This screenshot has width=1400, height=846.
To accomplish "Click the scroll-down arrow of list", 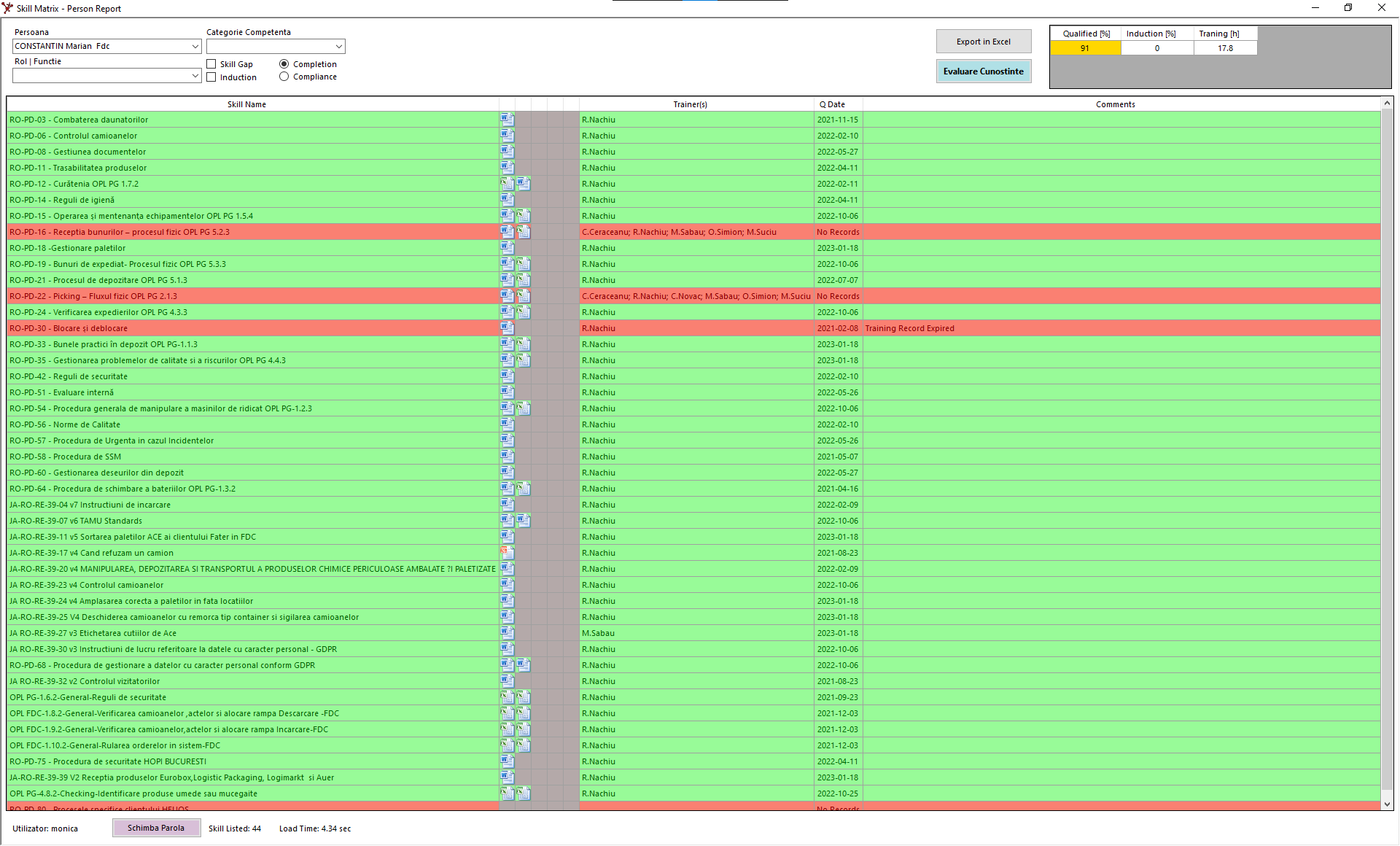I will click(x=1387, y=804).
